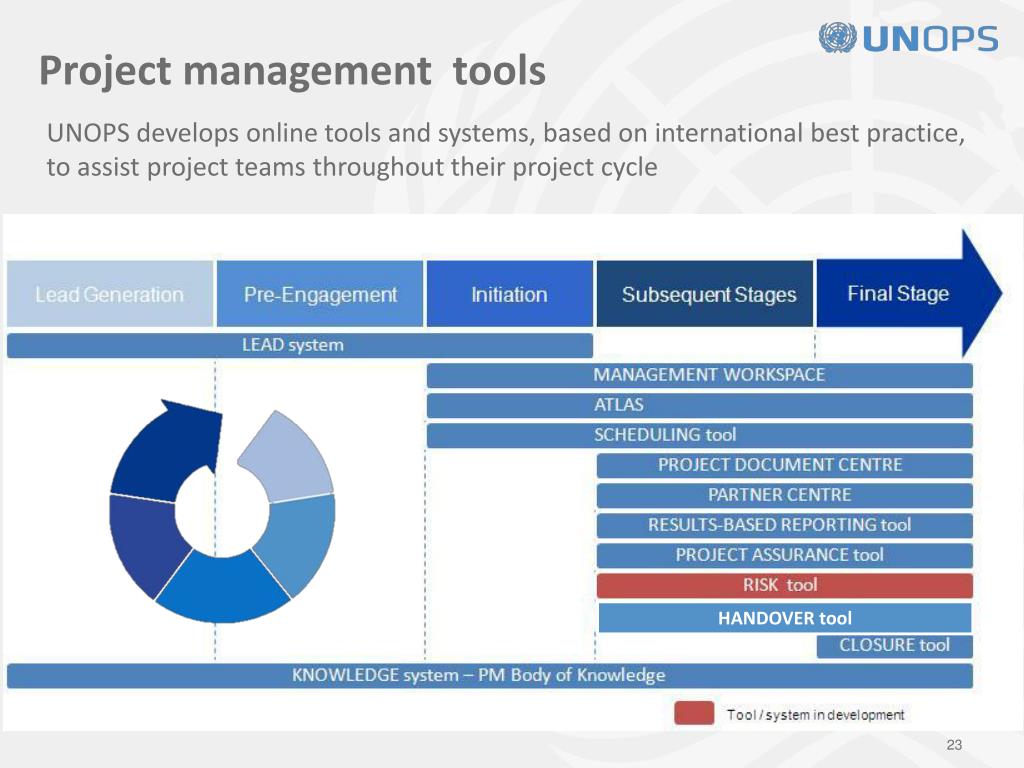Click the RESULTS-BASED REPORTING tool bar
The image size is (1024, 768).
click(784, 525)
